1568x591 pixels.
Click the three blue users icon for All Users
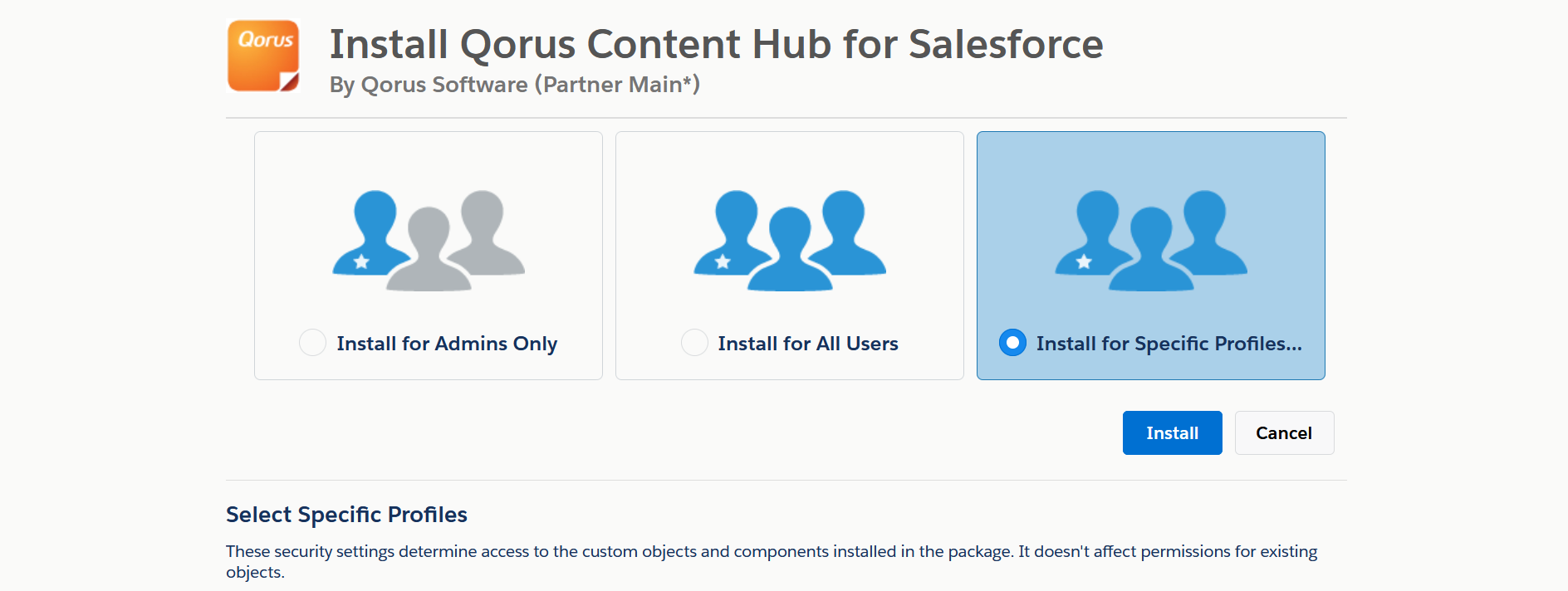(x=790, y=241)
